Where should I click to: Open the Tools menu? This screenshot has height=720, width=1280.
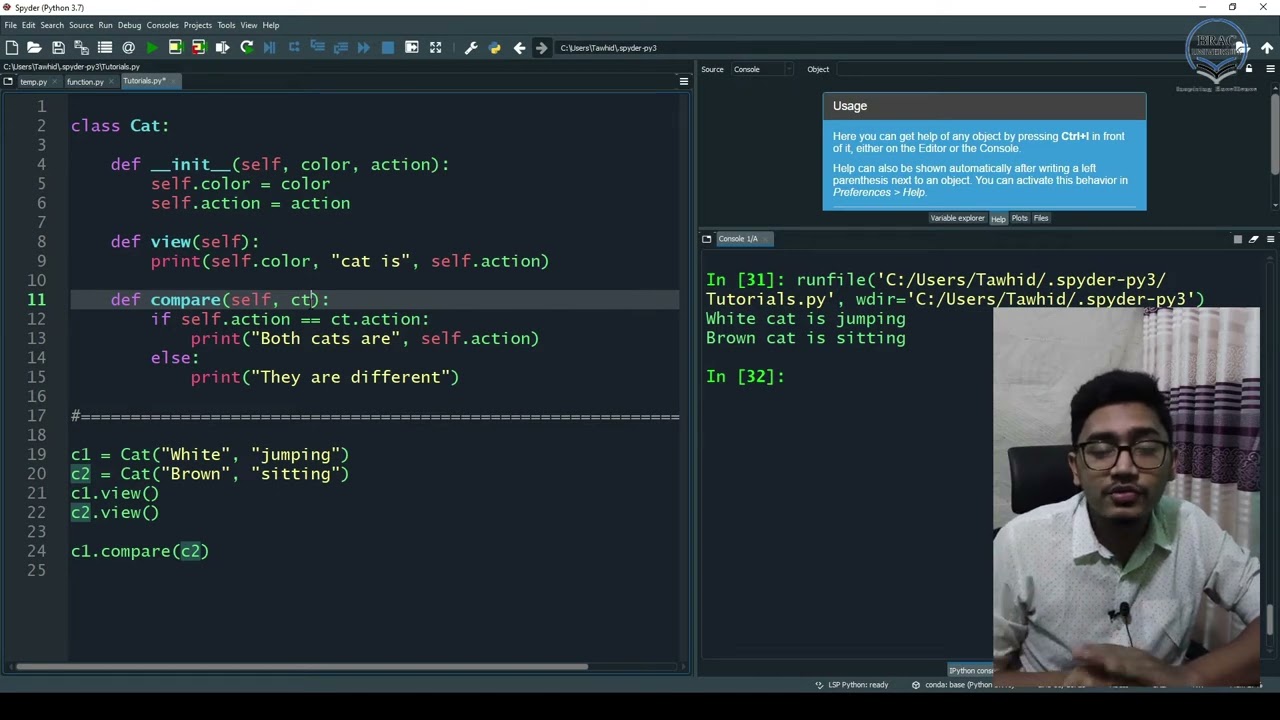(226, 25)
